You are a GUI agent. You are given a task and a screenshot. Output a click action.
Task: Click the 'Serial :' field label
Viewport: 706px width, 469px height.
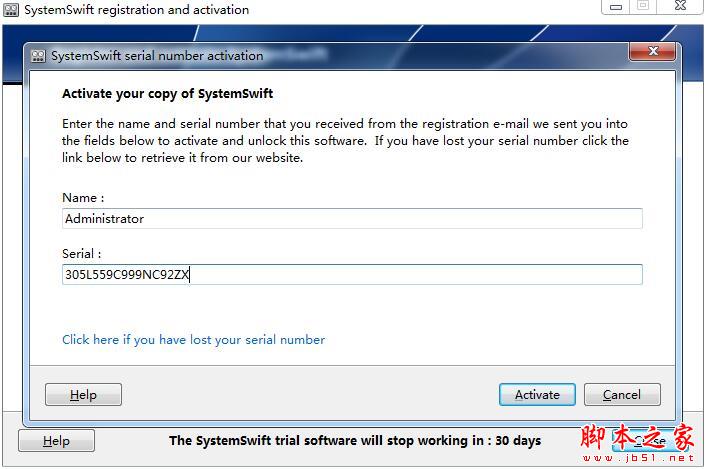click(82, 254)
